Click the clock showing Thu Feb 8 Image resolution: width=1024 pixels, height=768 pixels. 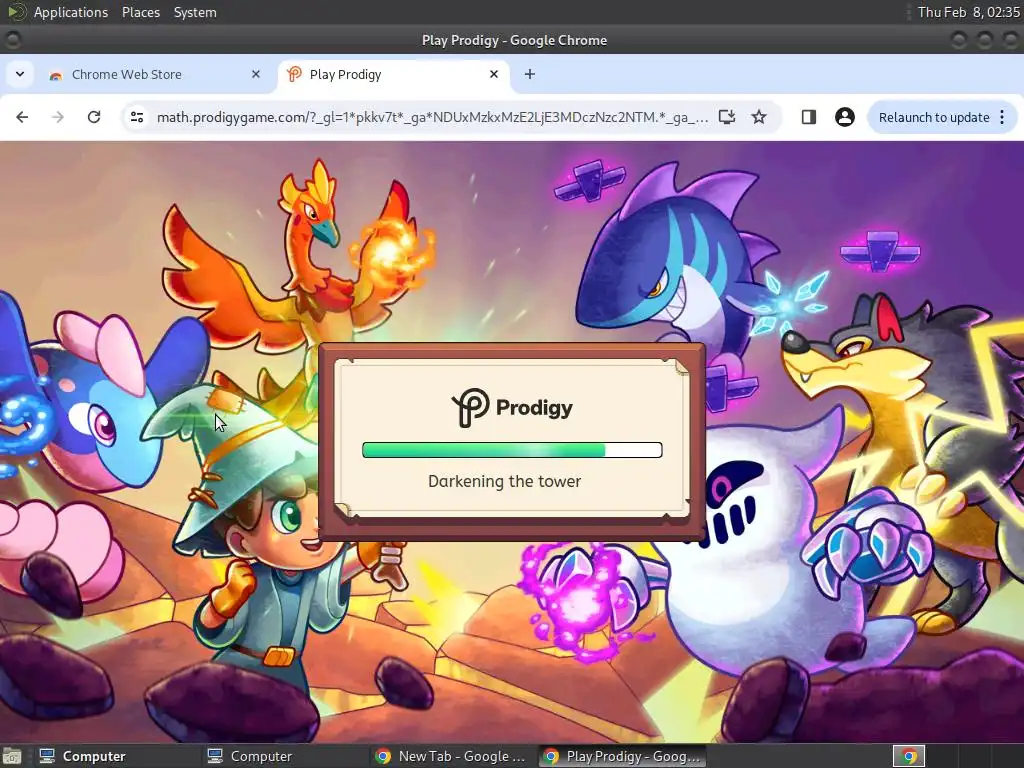968,12
